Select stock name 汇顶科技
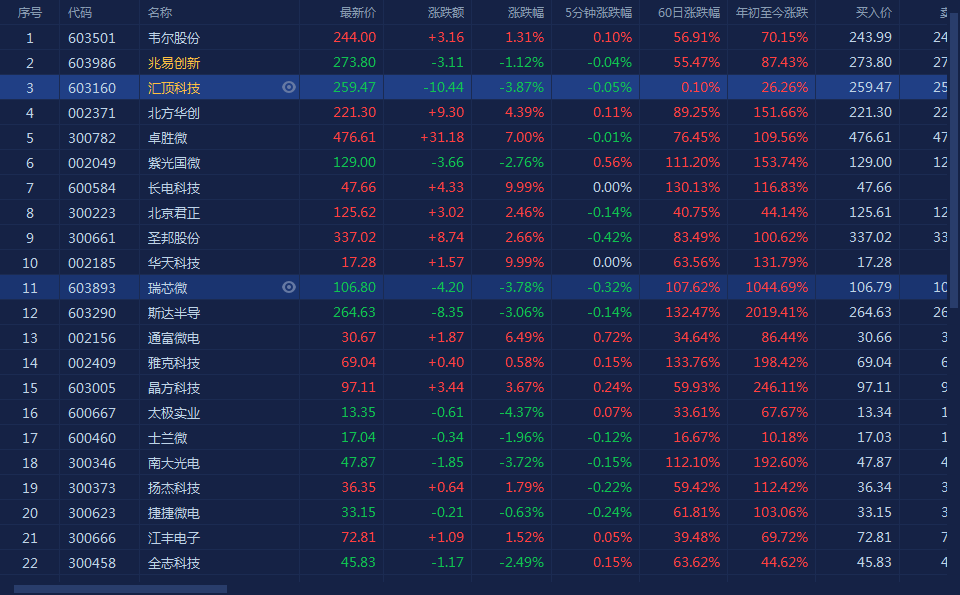The height and width of the screenshot is (595, 960). 174,88
